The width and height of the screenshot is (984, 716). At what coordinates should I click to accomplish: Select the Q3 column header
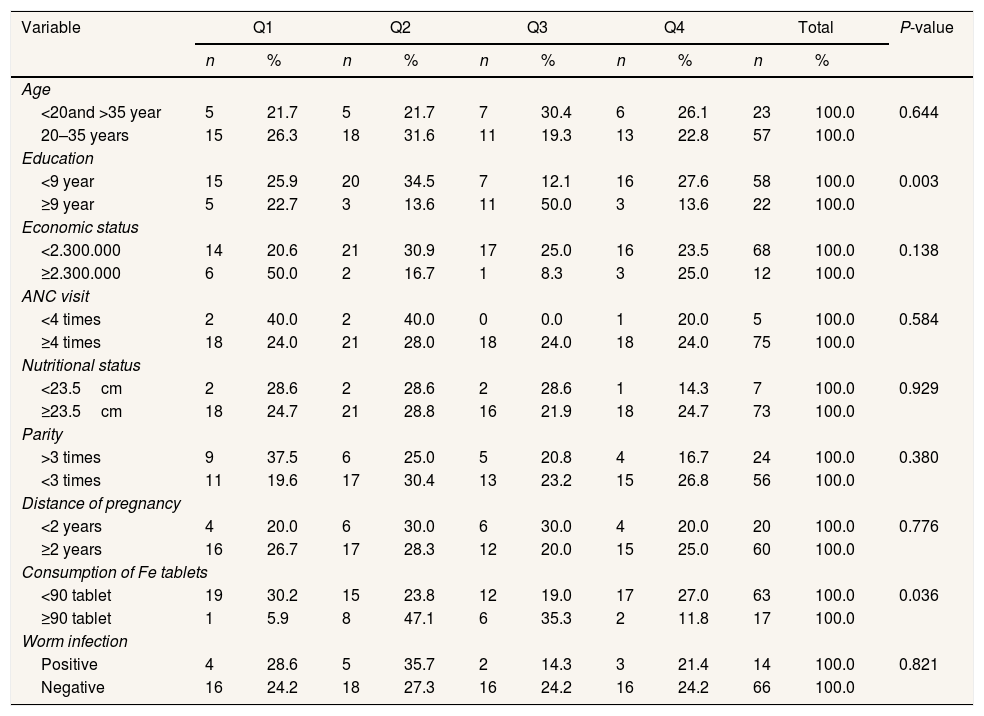pyautogui.click(x=537, y=28)
